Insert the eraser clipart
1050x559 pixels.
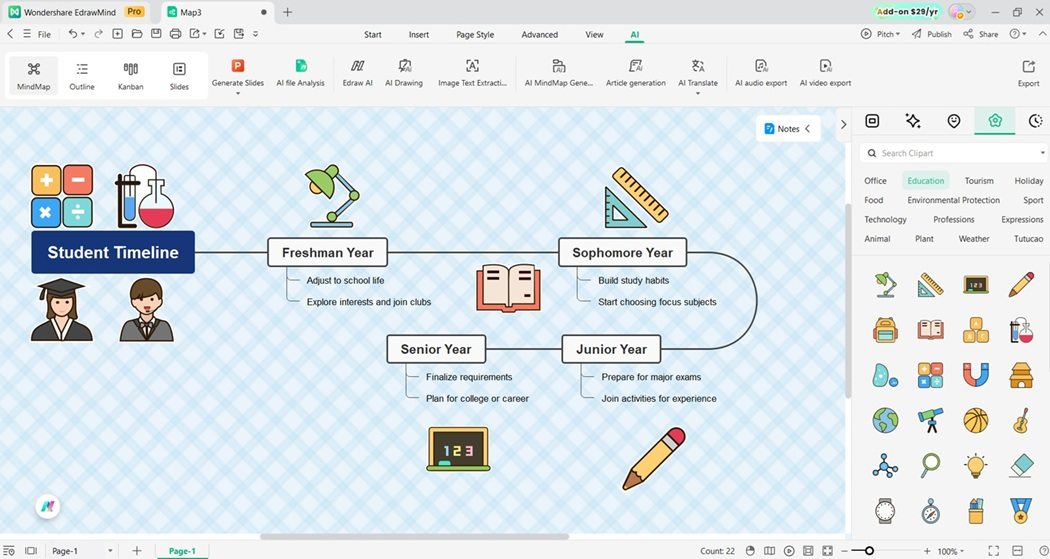pos(1021,465)
